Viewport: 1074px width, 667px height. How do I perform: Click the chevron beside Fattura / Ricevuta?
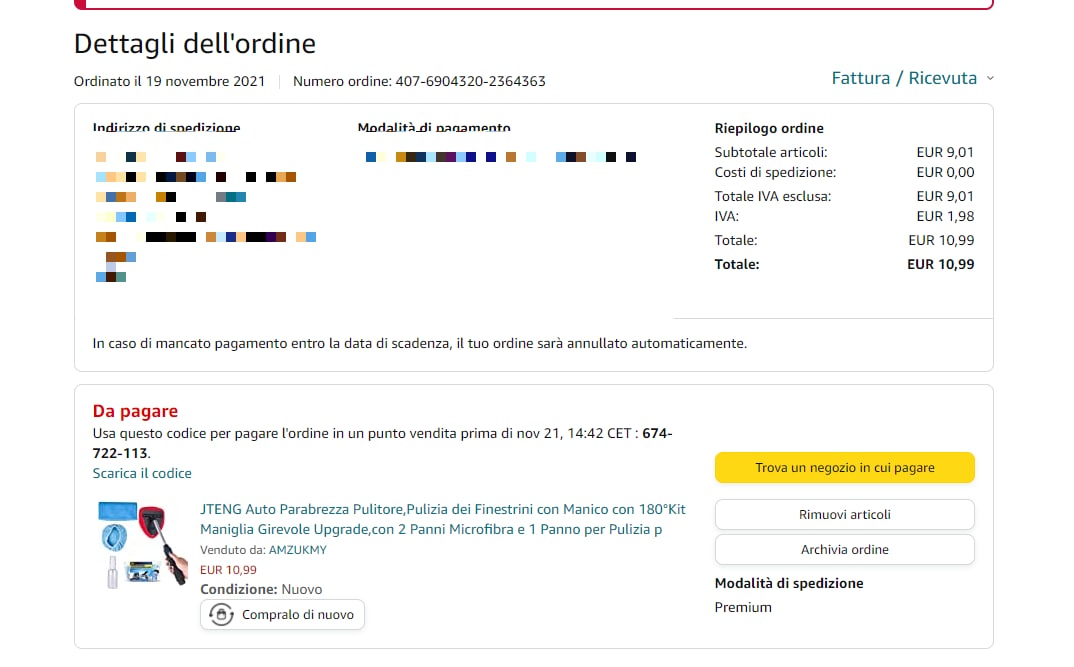coord(990,78)
